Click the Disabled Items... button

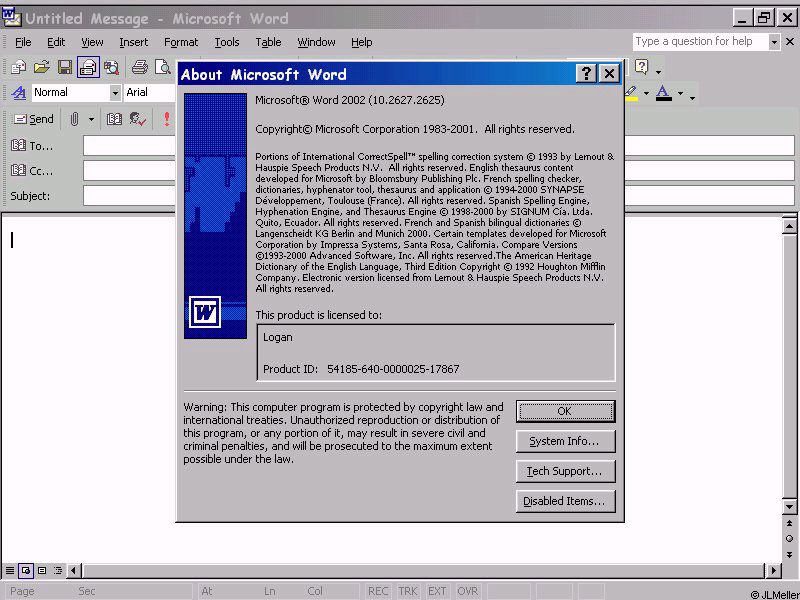[x=565, y=501]
